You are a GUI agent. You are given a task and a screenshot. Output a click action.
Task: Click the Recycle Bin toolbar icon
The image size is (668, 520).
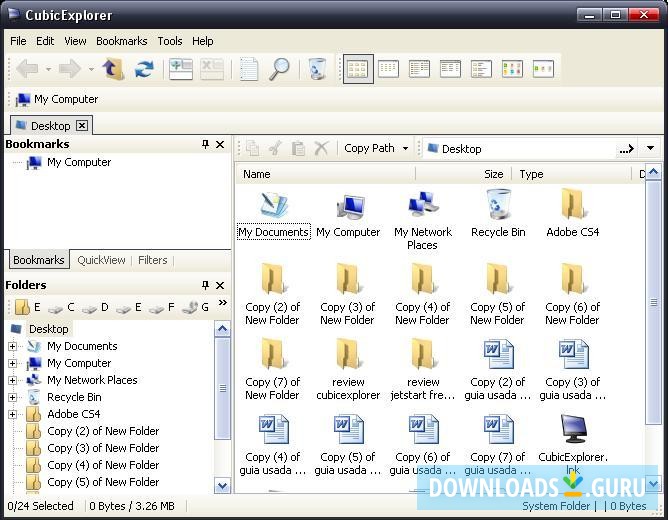317,69
